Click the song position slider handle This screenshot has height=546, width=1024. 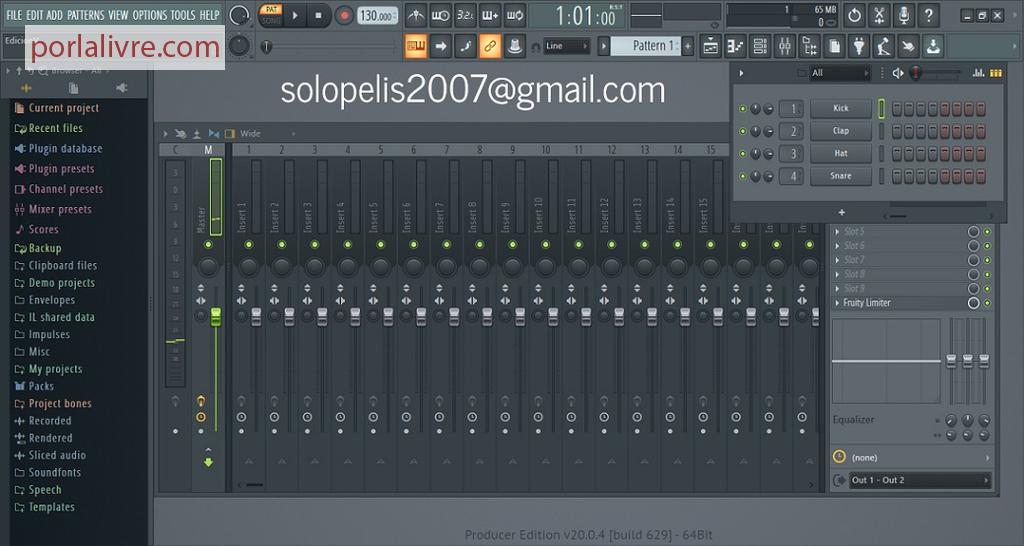click(266, 46)
